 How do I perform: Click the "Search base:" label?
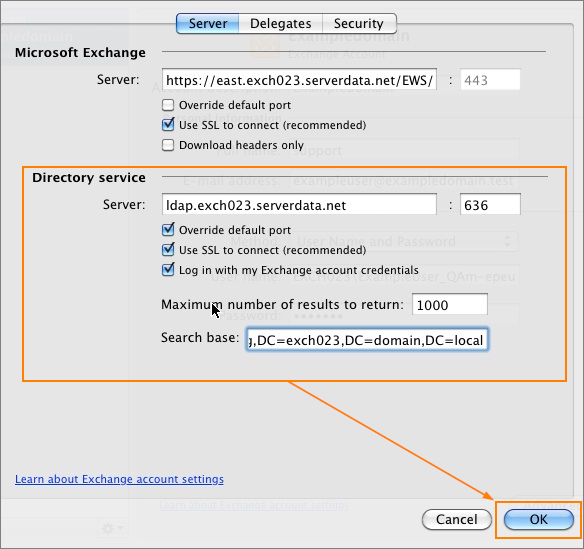point(200,338)
